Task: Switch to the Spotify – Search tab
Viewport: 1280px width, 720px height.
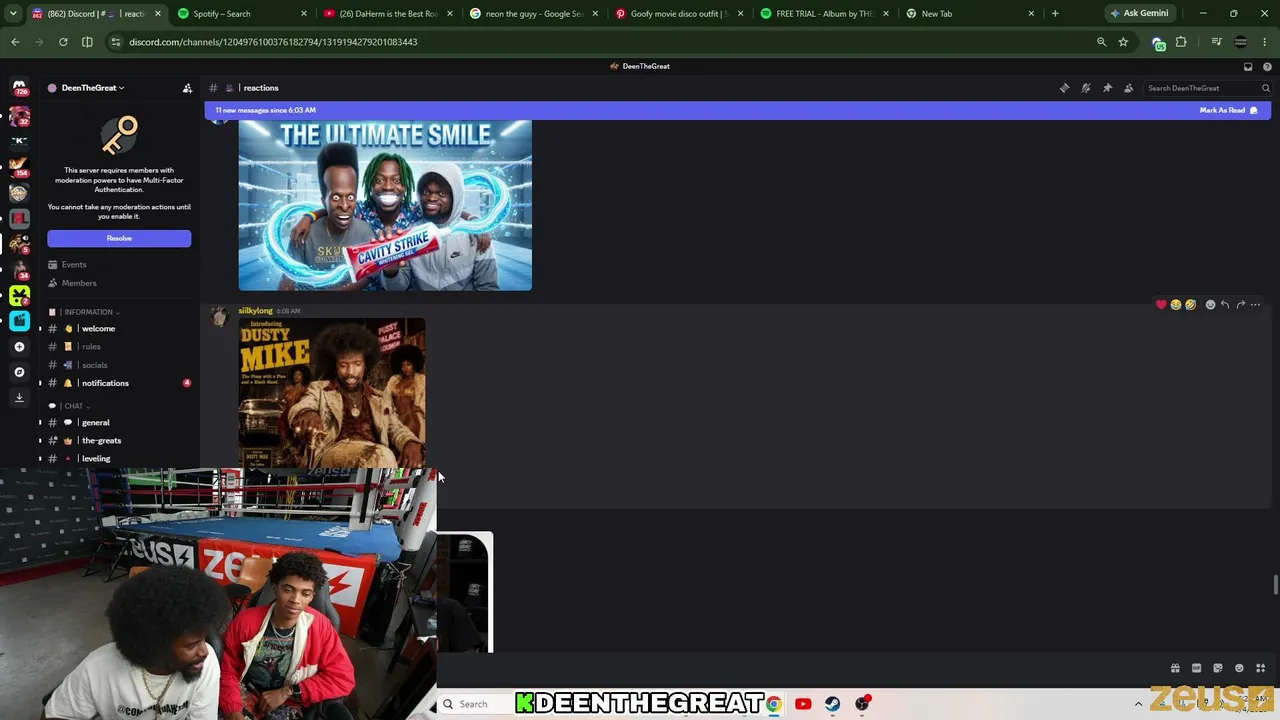Action: click(x=243, y=14)
